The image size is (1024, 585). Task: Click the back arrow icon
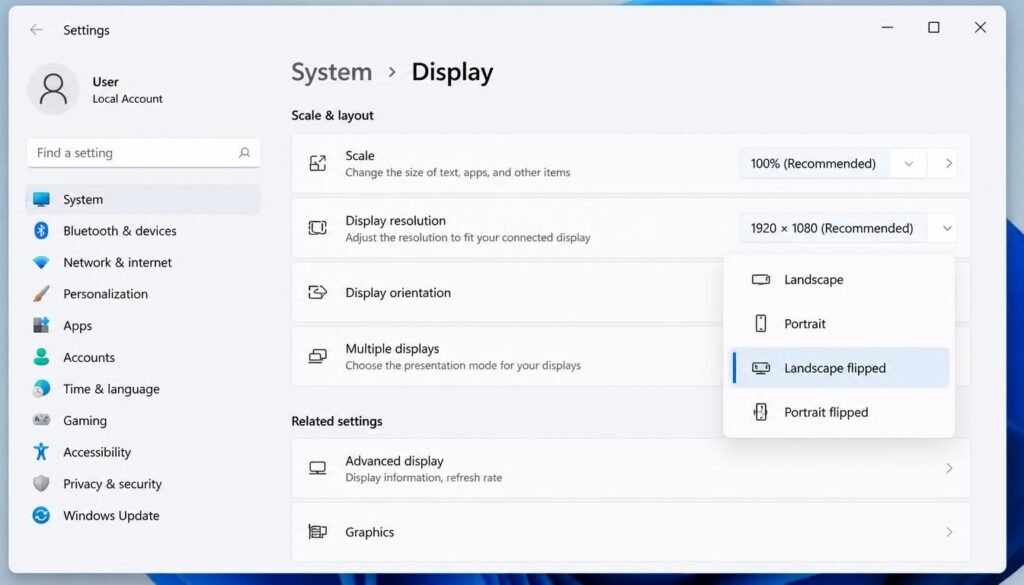(x=37, y=29)
